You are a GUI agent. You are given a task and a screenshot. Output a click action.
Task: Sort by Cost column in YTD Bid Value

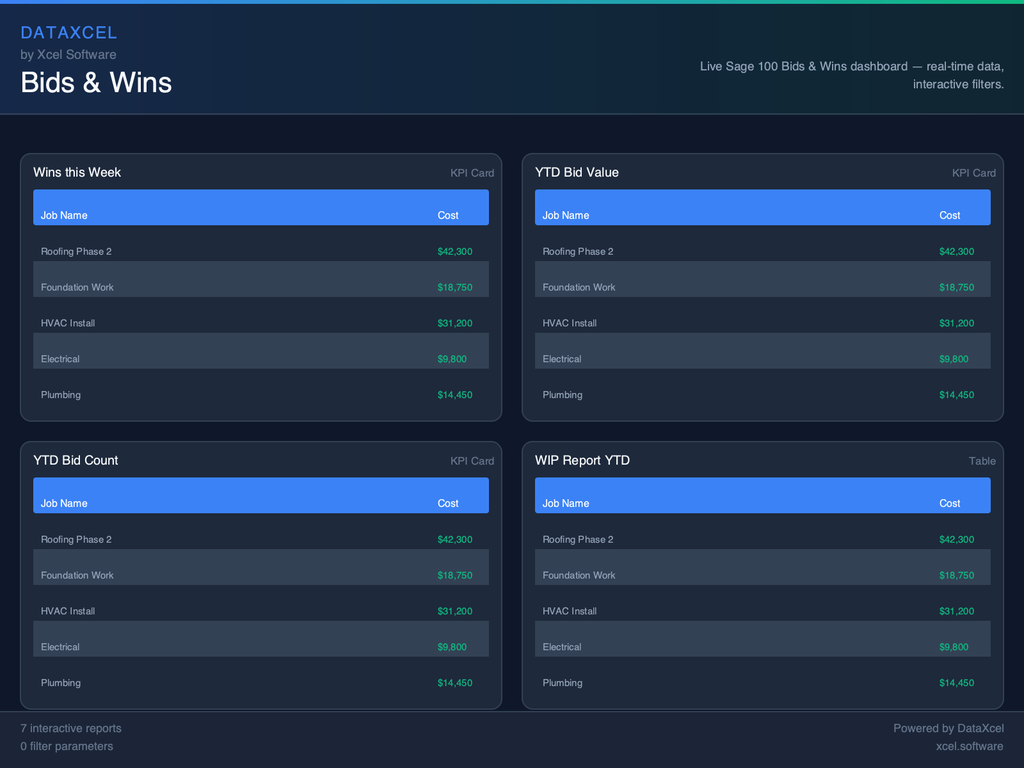tap(949, 215)
